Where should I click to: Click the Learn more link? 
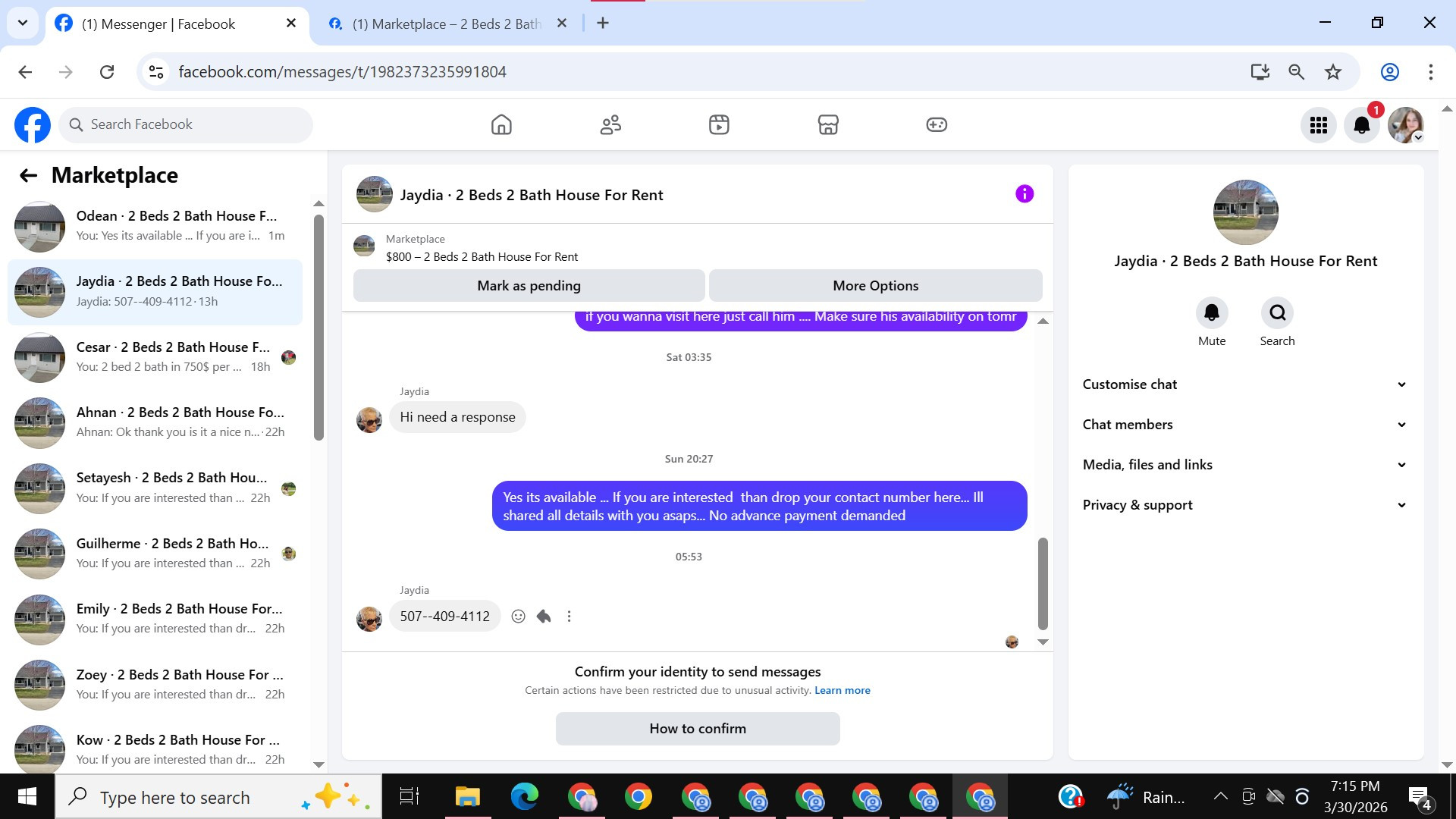point(842,691)
